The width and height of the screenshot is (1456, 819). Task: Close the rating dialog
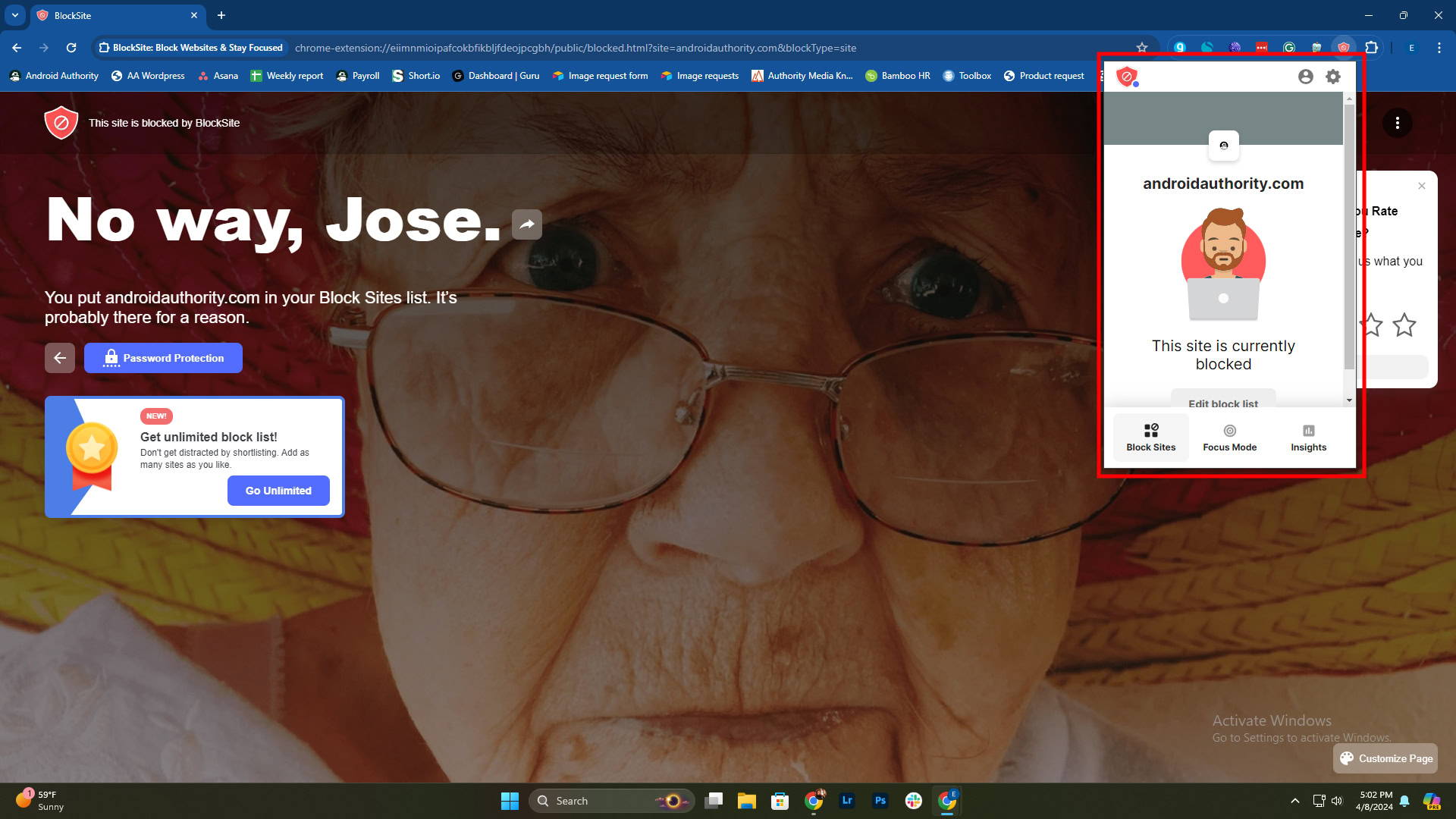pos(1422,186)
